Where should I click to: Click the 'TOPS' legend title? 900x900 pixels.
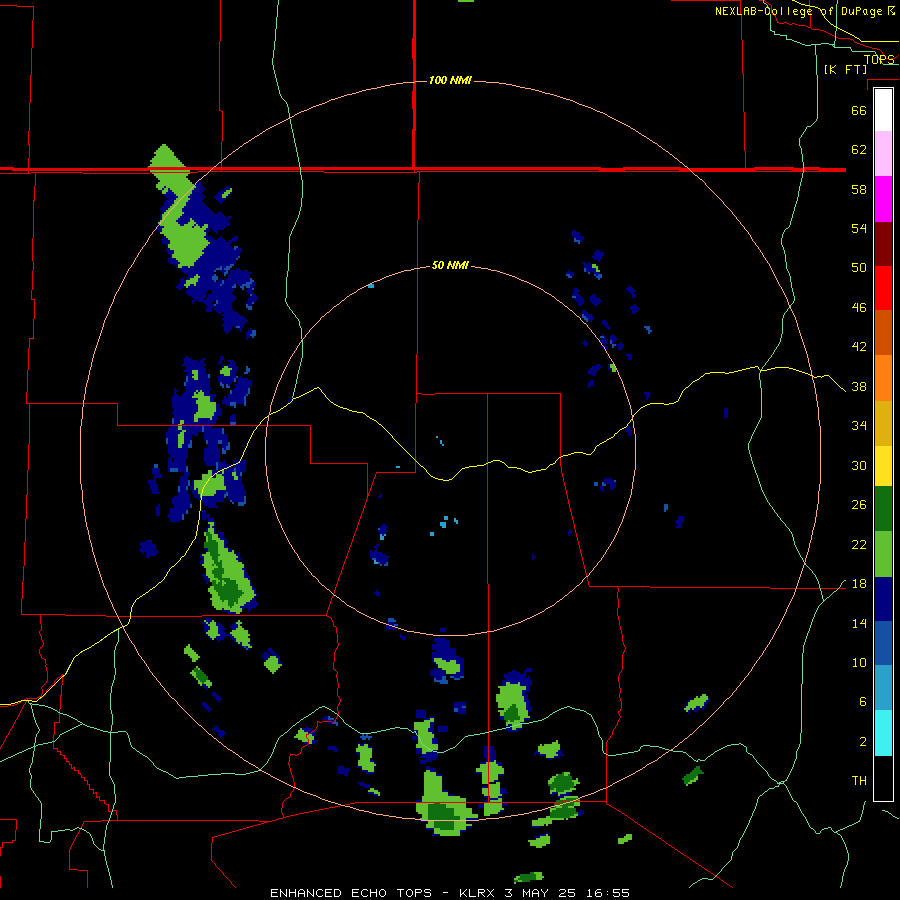879,59
